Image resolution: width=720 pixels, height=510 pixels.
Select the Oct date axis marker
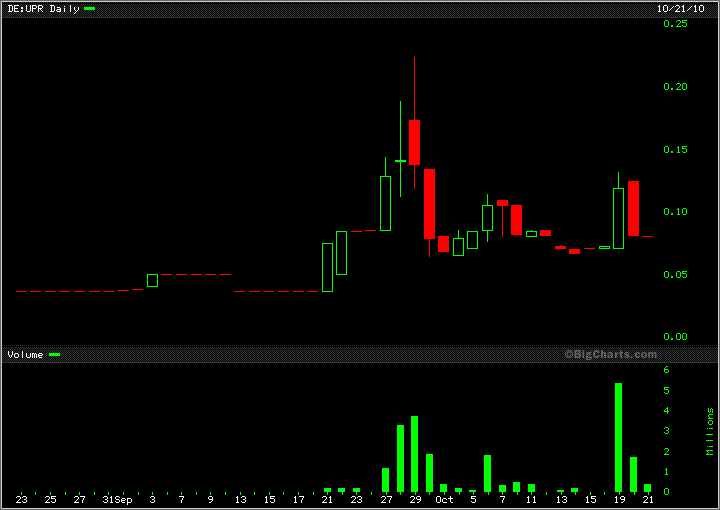[x=444, y=499]
